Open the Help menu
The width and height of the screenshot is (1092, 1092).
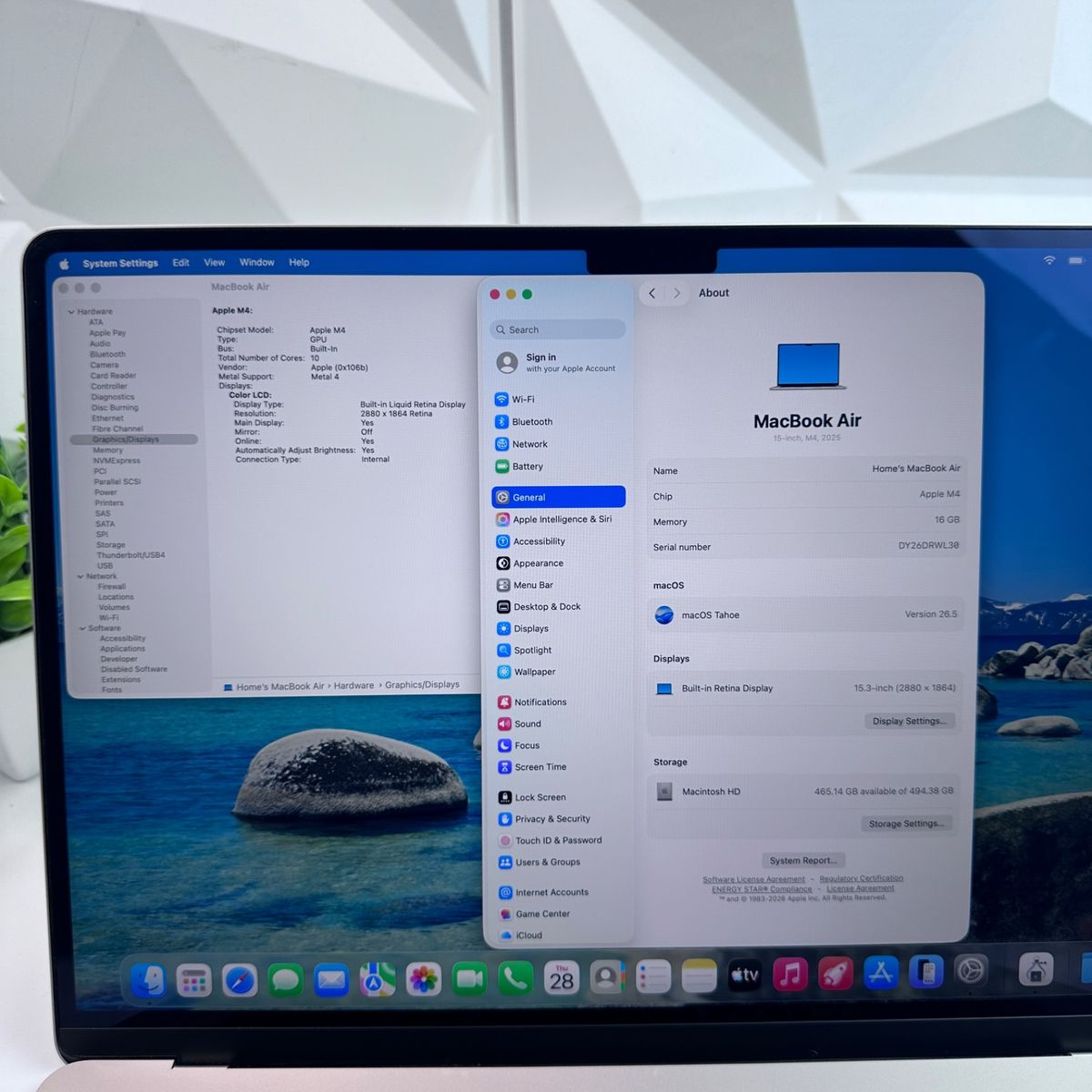(x=299, y=262)
